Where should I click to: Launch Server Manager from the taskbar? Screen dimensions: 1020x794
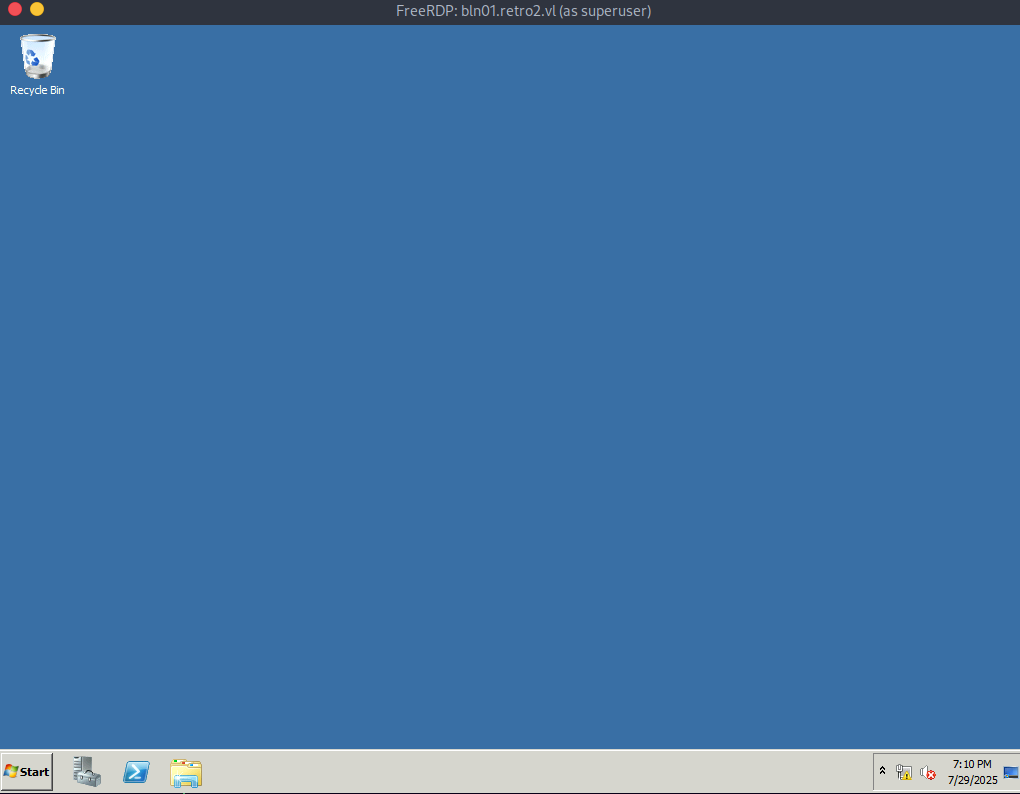(87, 771)
